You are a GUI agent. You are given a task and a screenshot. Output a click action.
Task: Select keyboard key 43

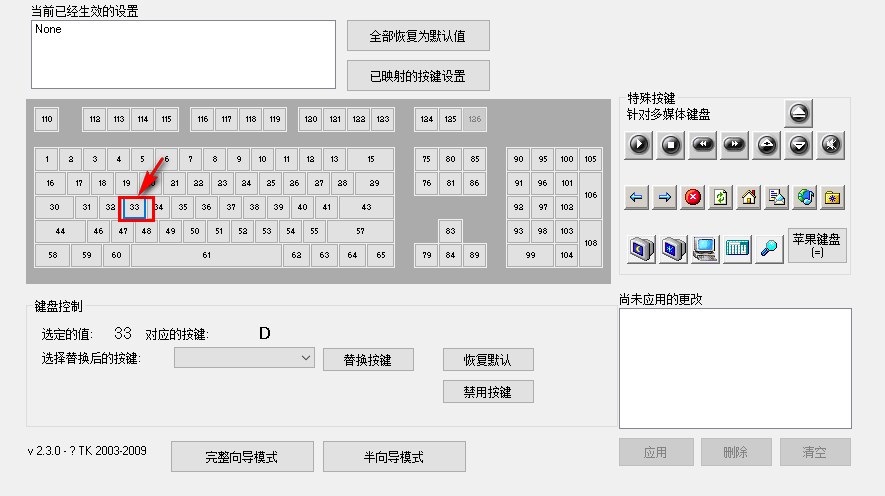pos(366,207)
